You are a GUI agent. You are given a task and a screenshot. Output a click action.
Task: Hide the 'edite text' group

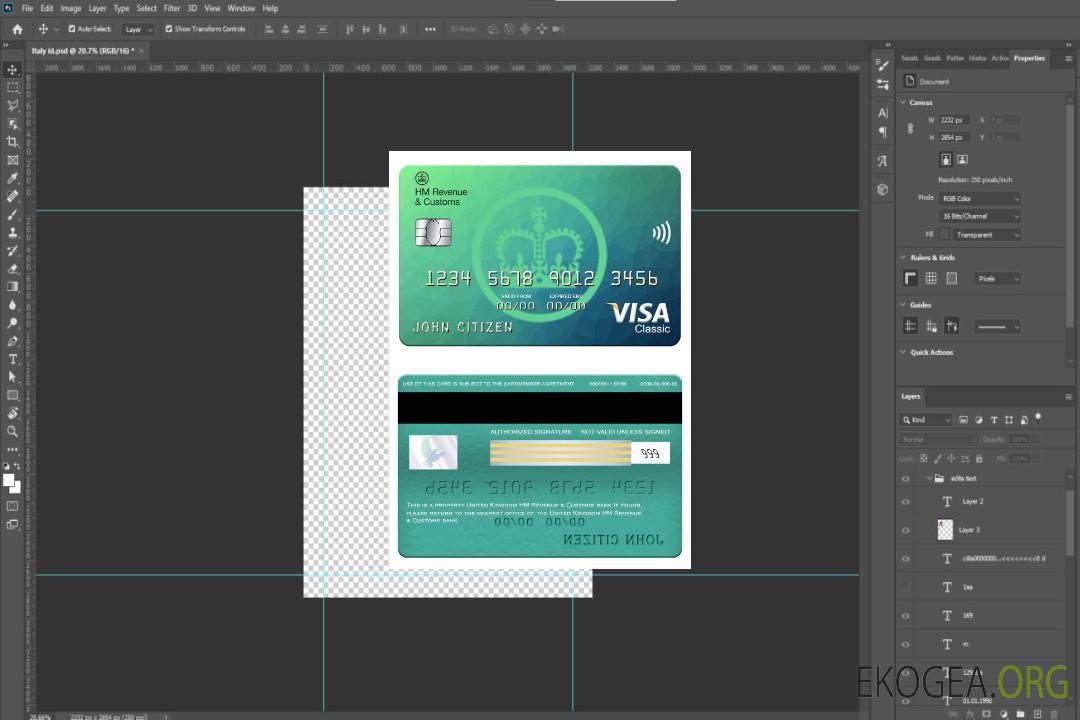[906, 479]
